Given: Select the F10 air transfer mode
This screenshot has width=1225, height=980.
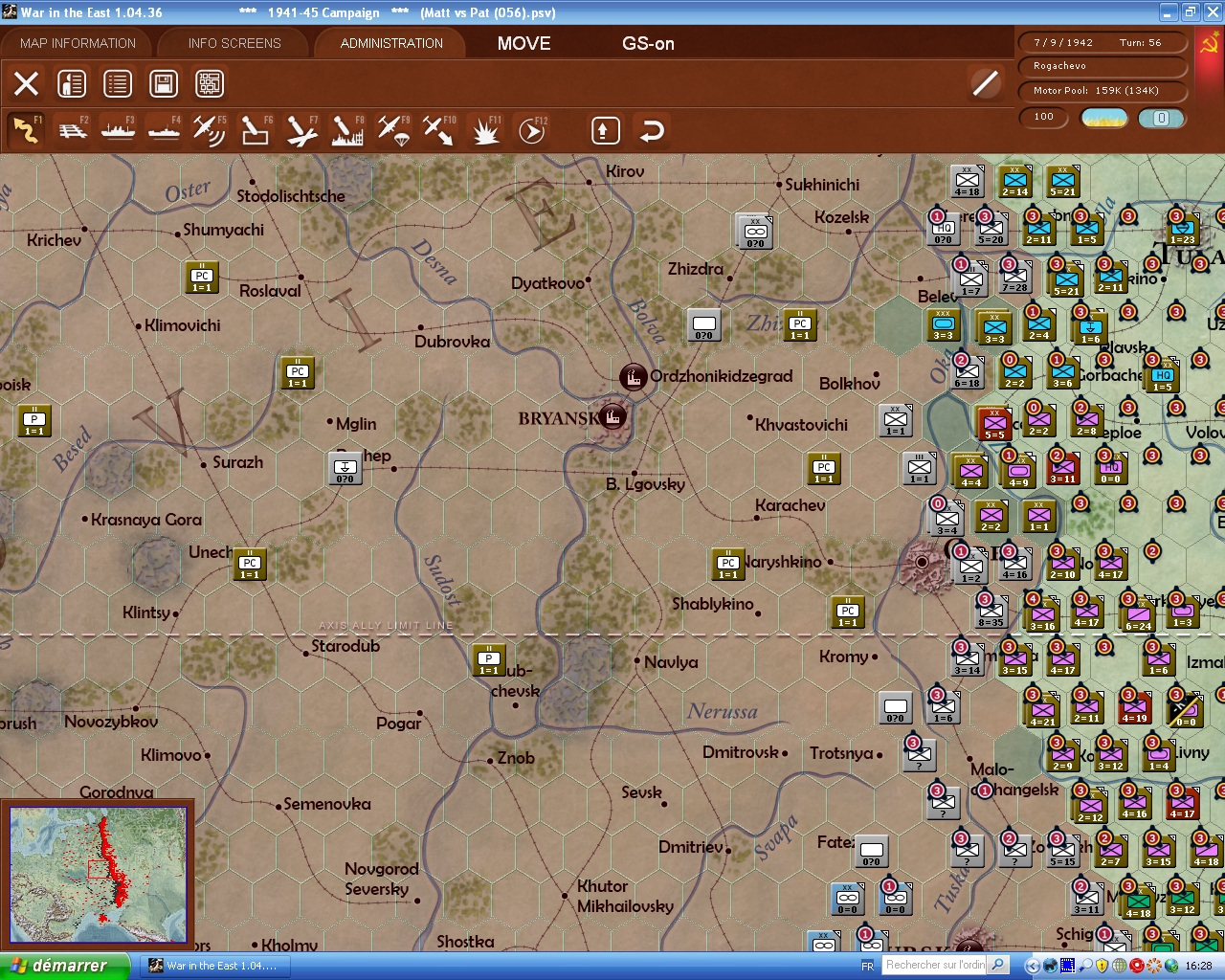Looking at the screenshot, I should (439, 130).
